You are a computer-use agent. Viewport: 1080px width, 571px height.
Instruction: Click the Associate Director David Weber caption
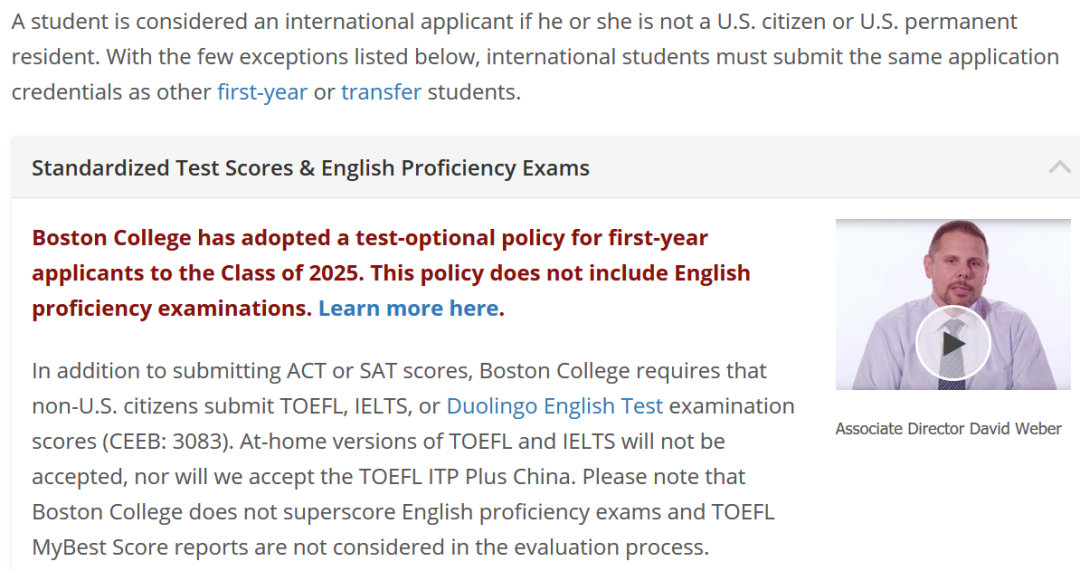pos(948,428)
